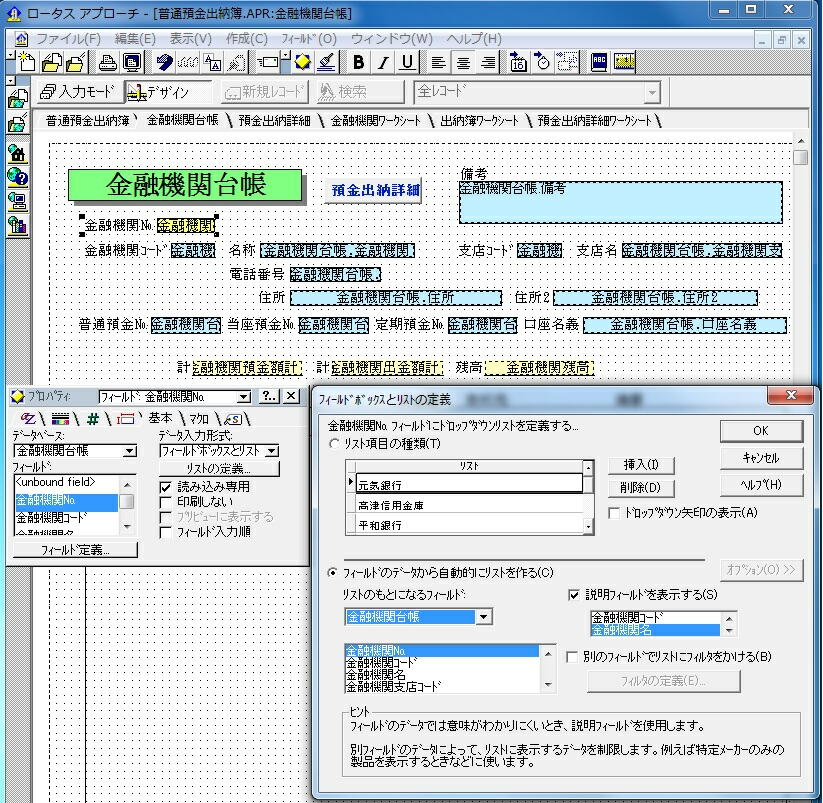Open properties via yellow diamond toolbar icon
This screenshot has height=803, width=823.
click(302, 62)
